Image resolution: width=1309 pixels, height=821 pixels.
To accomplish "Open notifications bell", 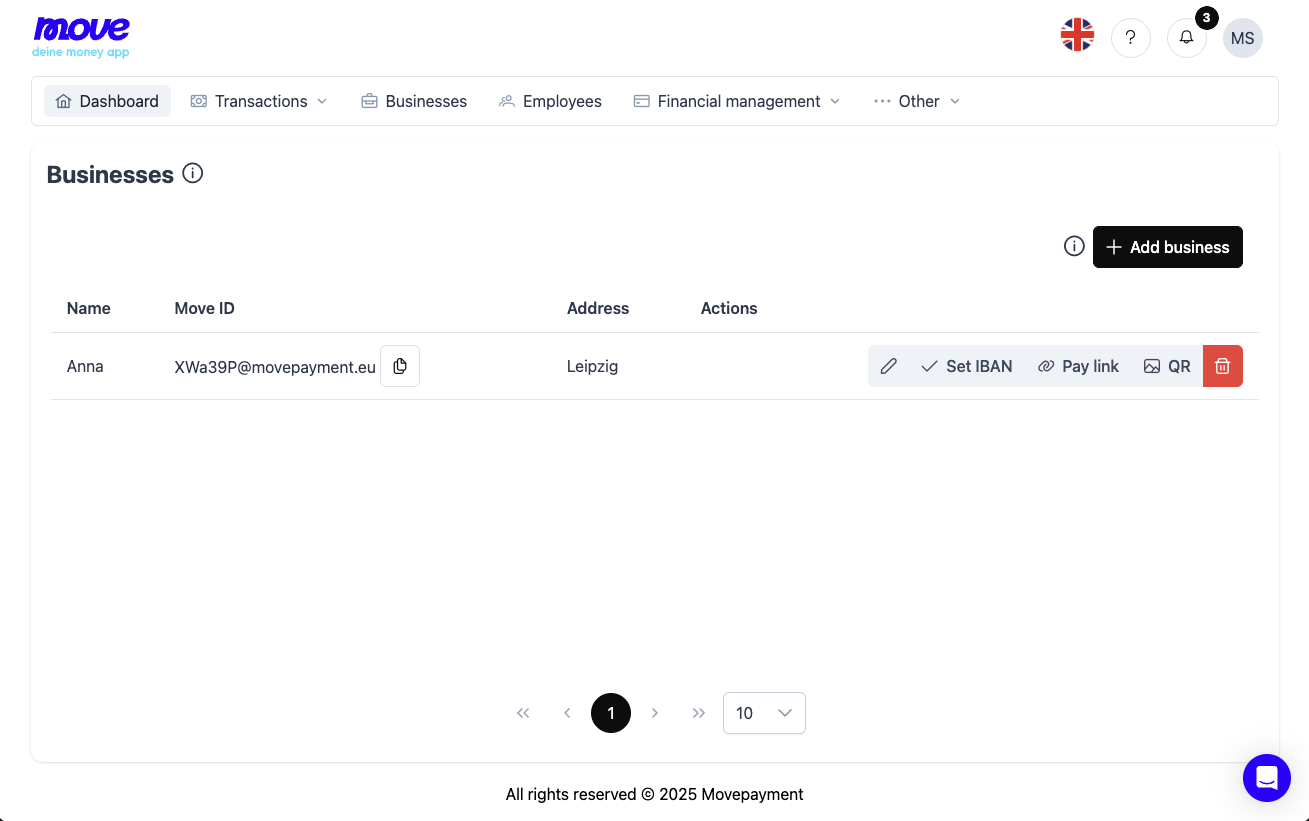I will pos(1187,38).
